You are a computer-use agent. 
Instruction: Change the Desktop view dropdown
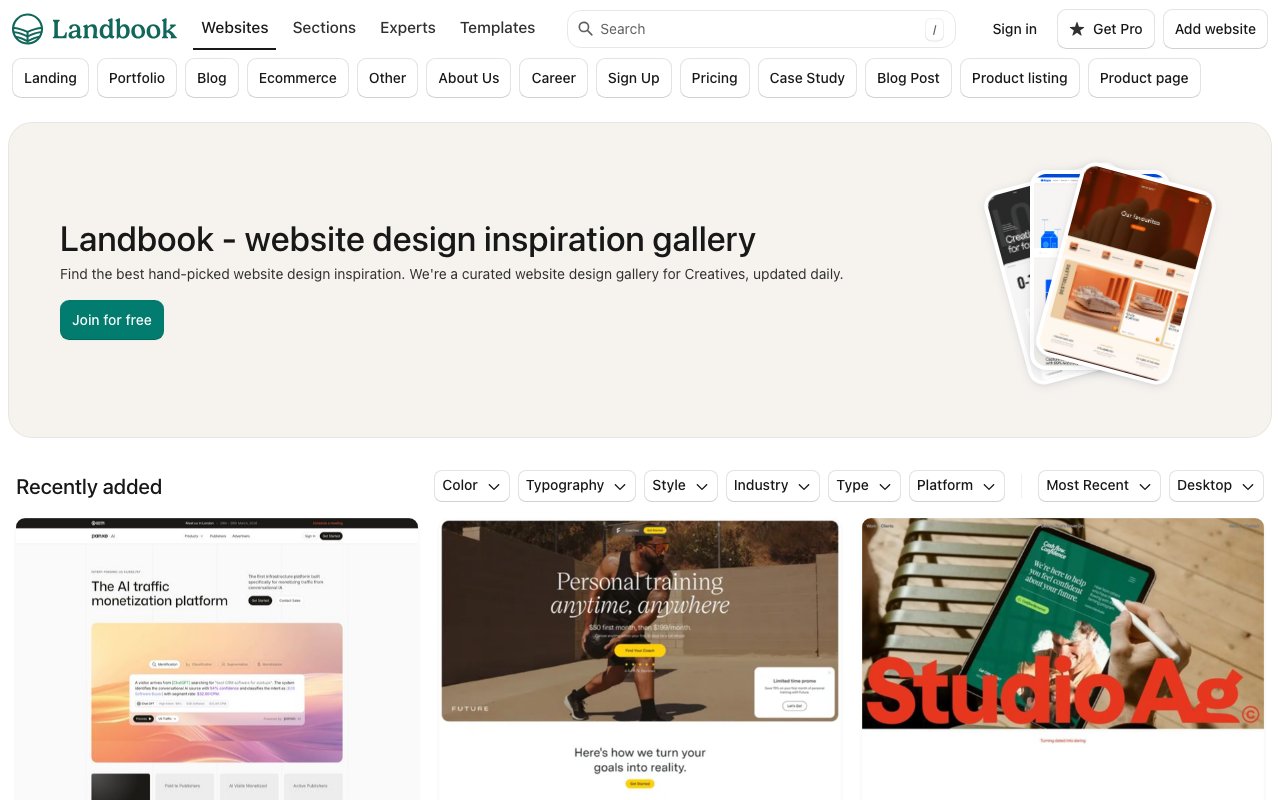point(1216,485)
